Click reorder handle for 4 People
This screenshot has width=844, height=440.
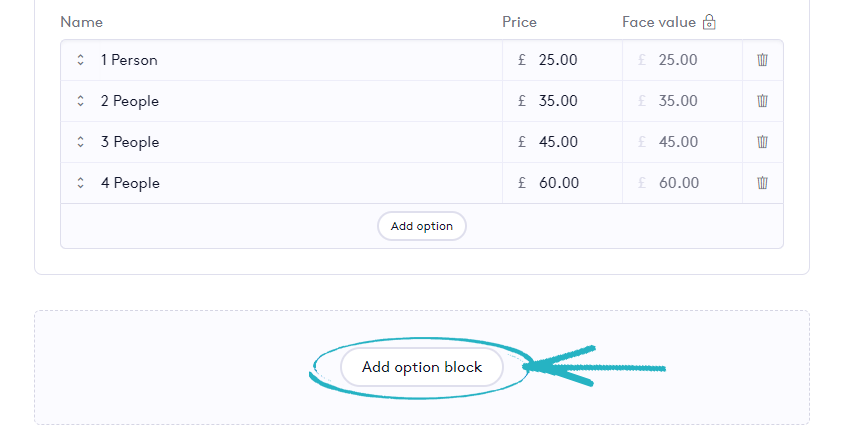[x=80, y=183]
